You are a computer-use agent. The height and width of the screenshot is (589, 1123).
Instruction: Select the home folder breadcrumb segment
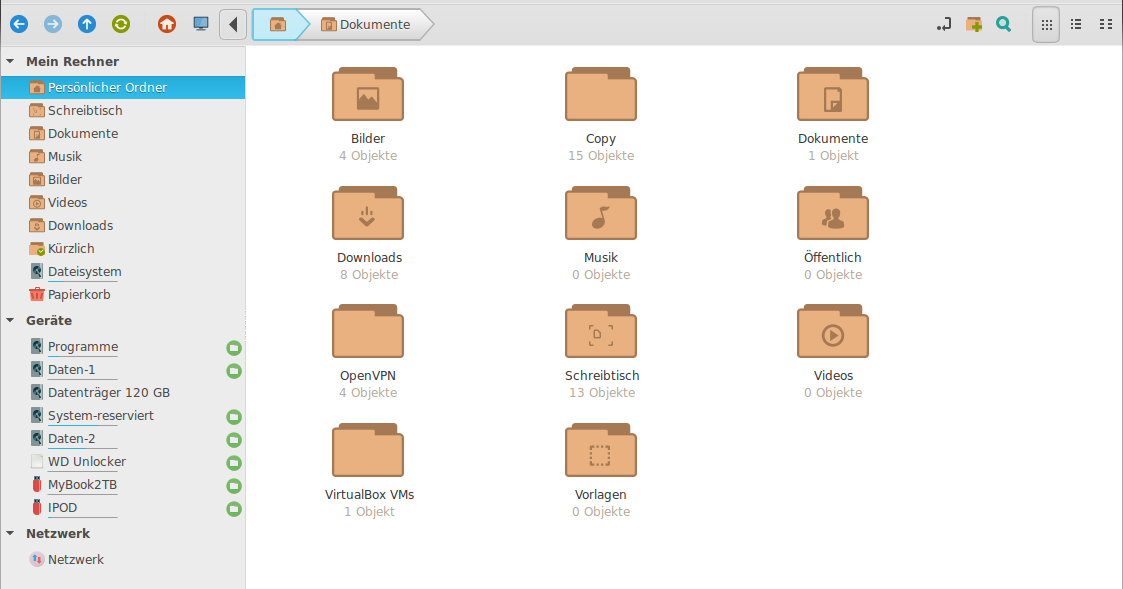(278, 24)
